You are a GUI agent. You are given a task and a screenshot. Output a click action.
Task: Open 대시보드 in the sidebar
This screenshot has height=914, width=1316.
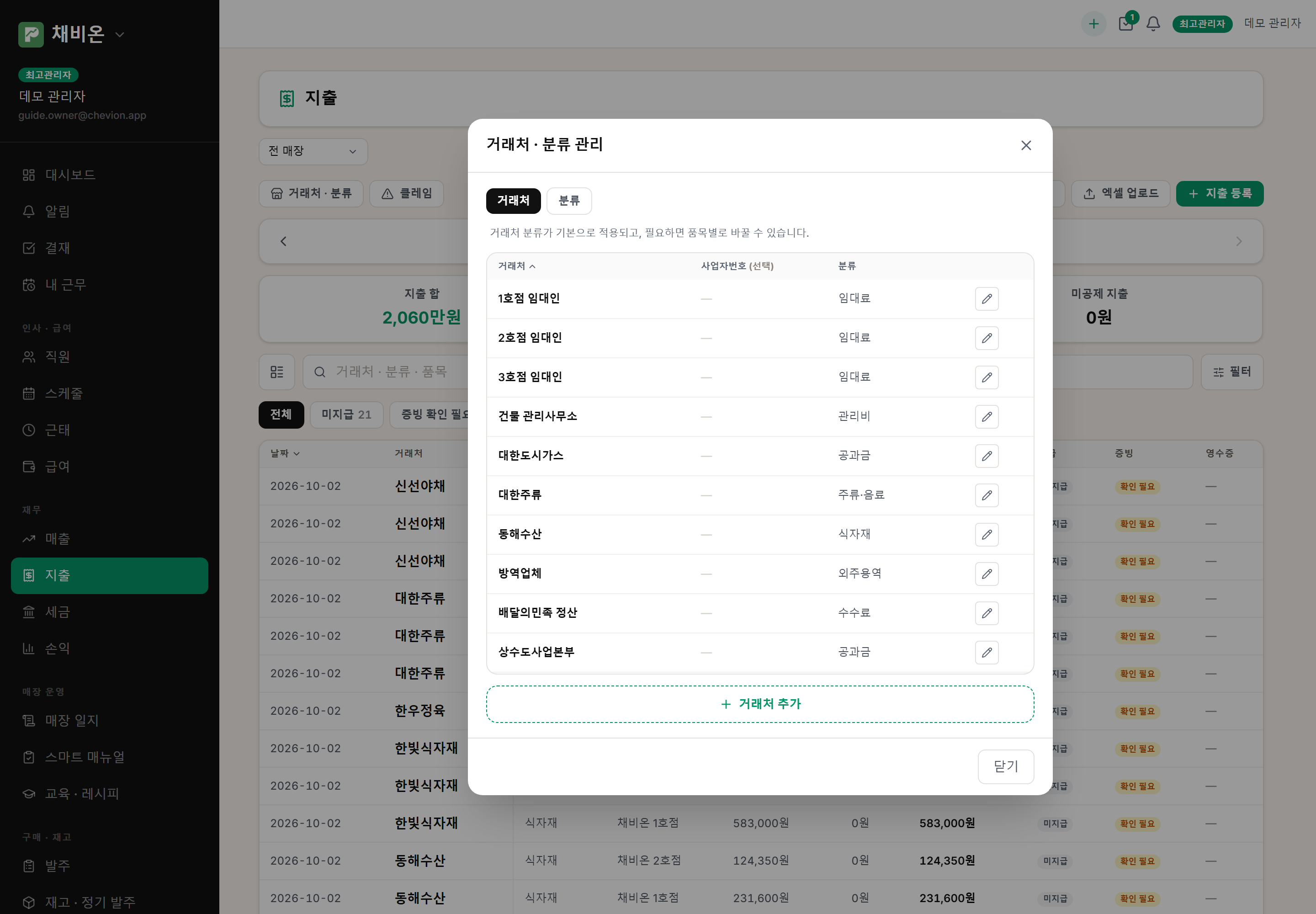[x=109, y=175]
